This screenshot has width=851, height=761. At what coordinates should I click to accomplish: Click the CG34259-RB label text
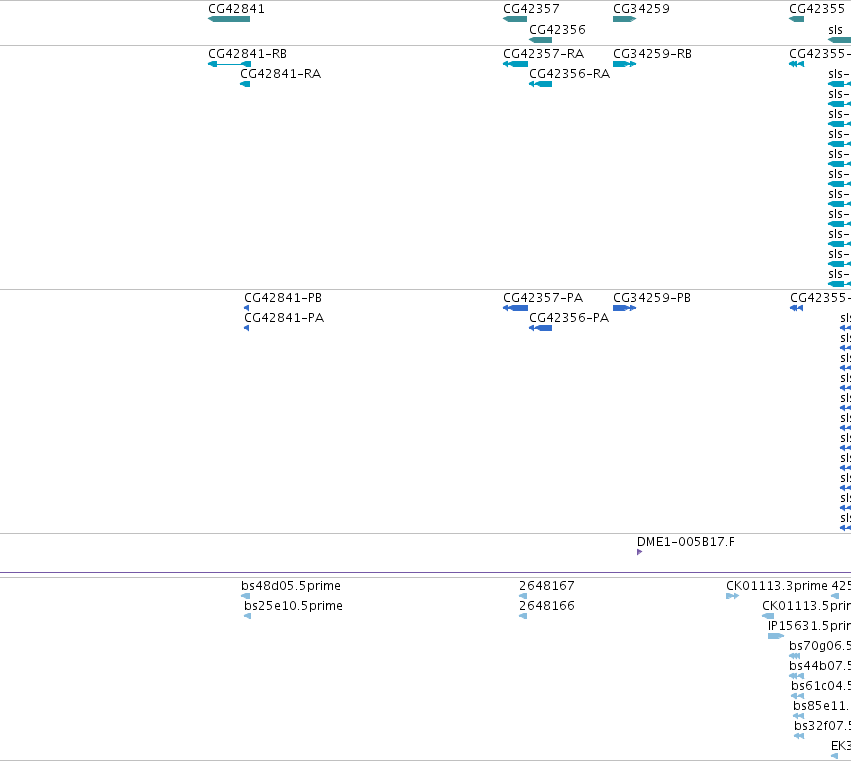[653, 54]
